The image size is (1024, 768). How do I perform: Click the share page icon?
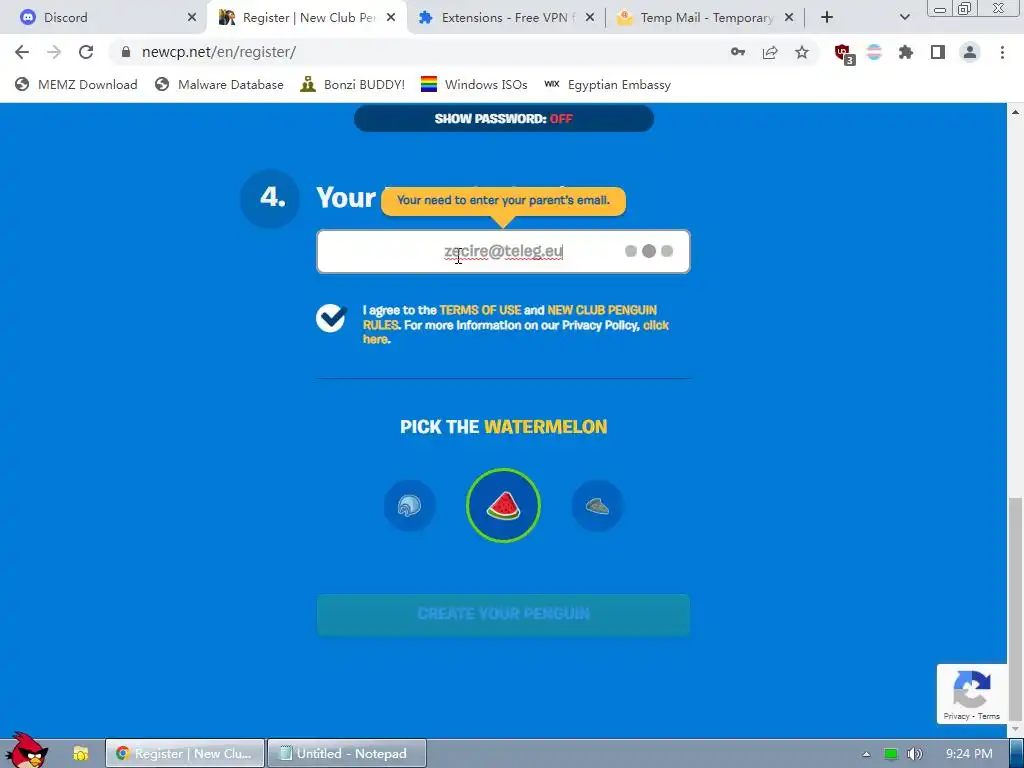tap(770, 52)
